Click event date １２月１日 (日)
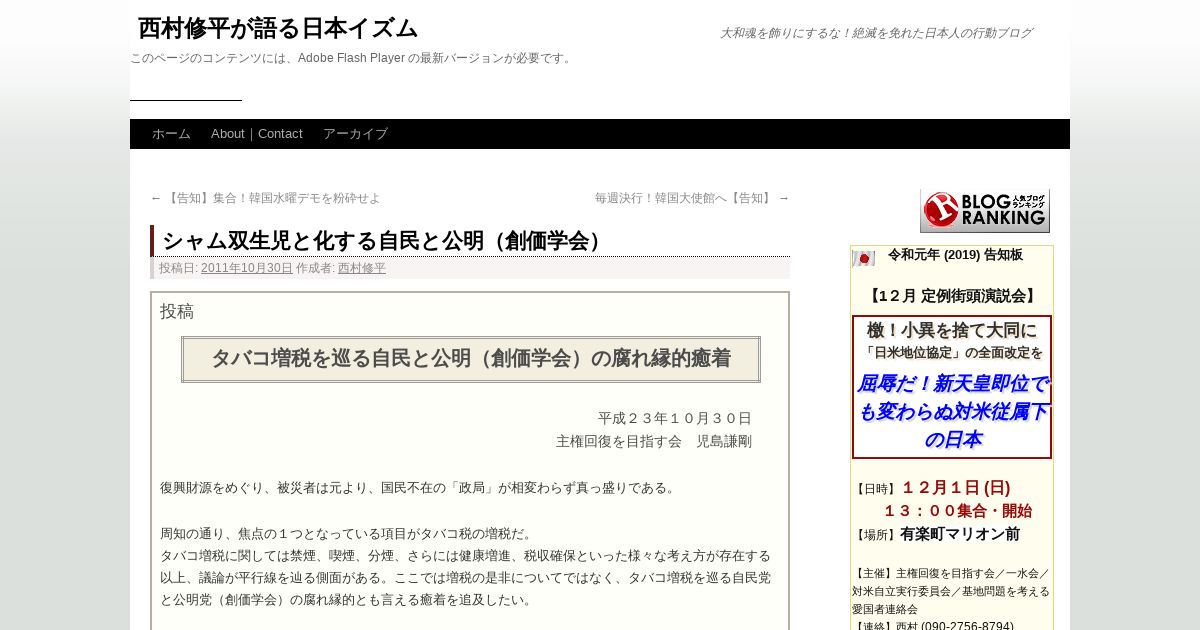The height and width of the screenshot is (630, 1200). 955,488
